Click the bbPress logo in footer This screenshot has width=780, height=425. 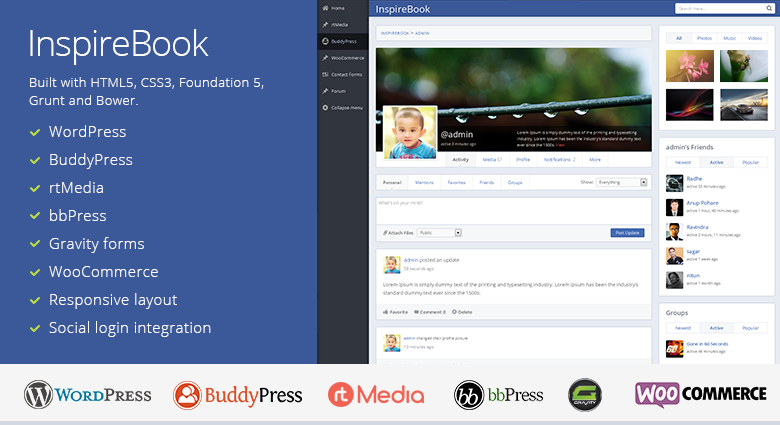(498, 395)
